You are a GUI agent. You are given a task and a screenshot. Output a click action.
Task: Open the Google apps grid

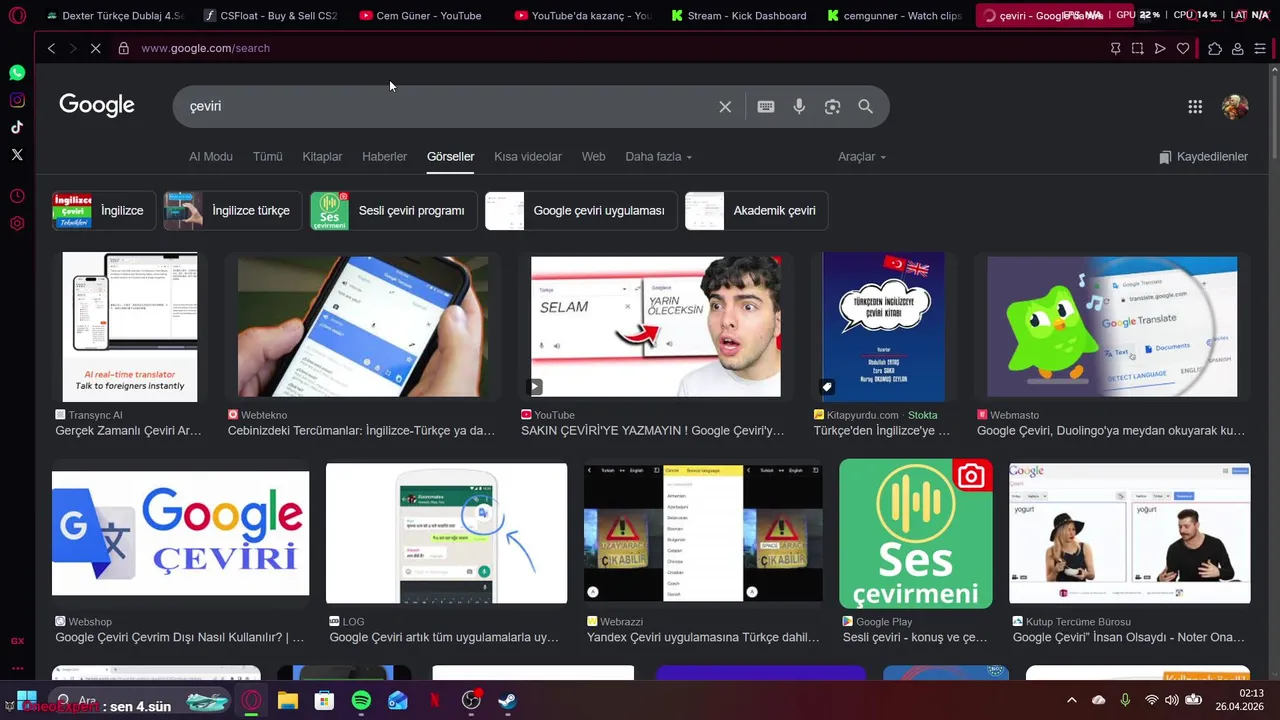tap(1195, 107)
